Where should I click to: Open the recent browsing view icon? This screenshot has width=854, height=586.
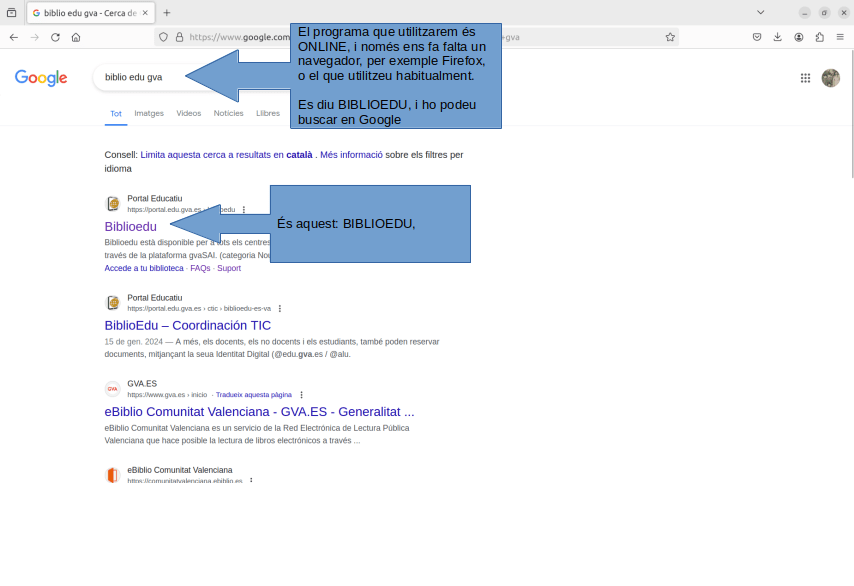pos(11,13)
